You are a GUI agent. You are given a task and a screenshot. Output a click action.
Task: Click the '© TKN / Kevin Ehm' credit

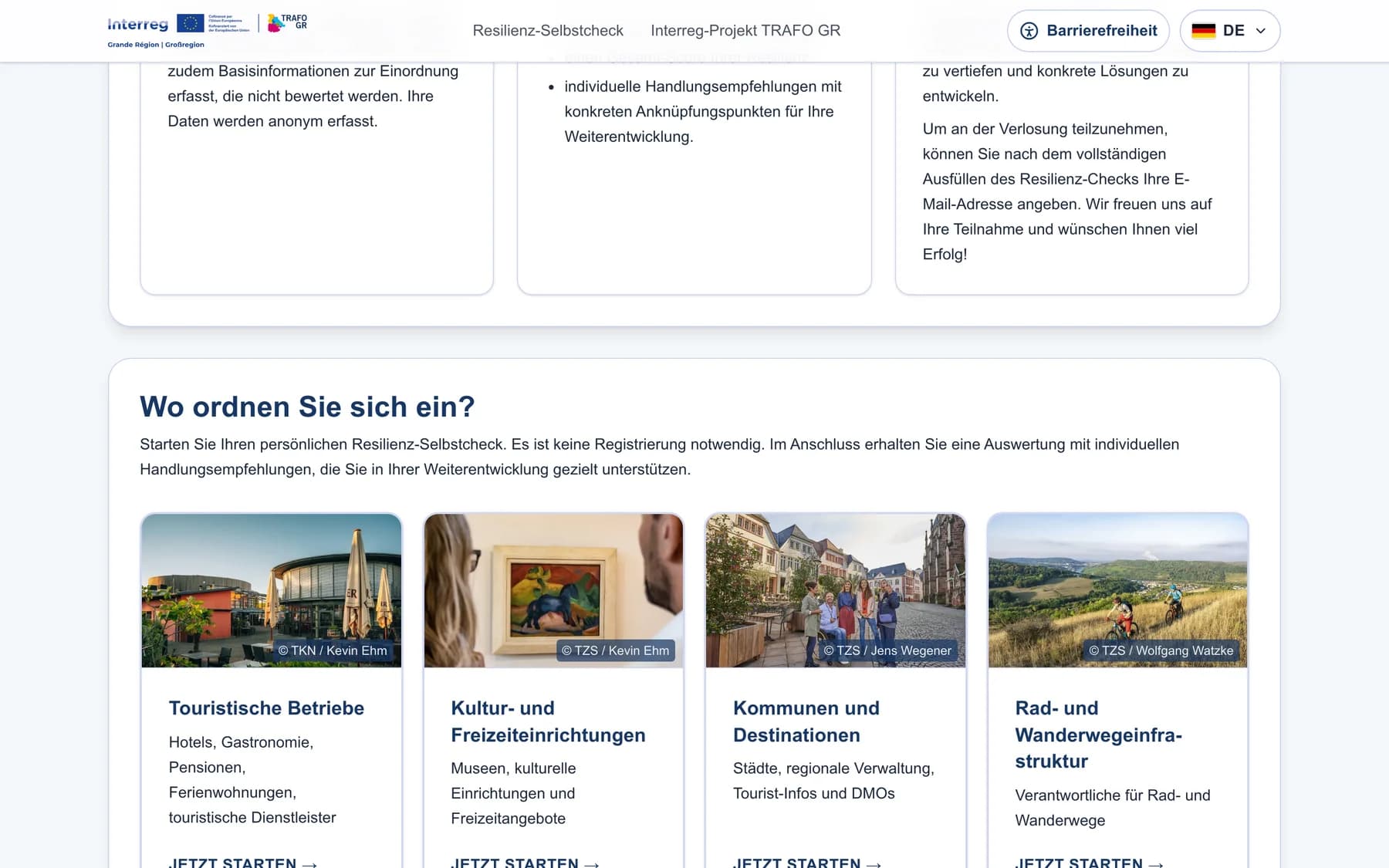tap(333, 650)
